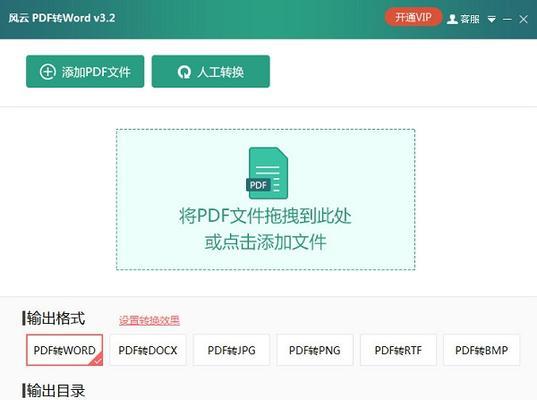Click the 人工转换 button
The height and width of the screenshot is (400, 537).
[211, 71]
